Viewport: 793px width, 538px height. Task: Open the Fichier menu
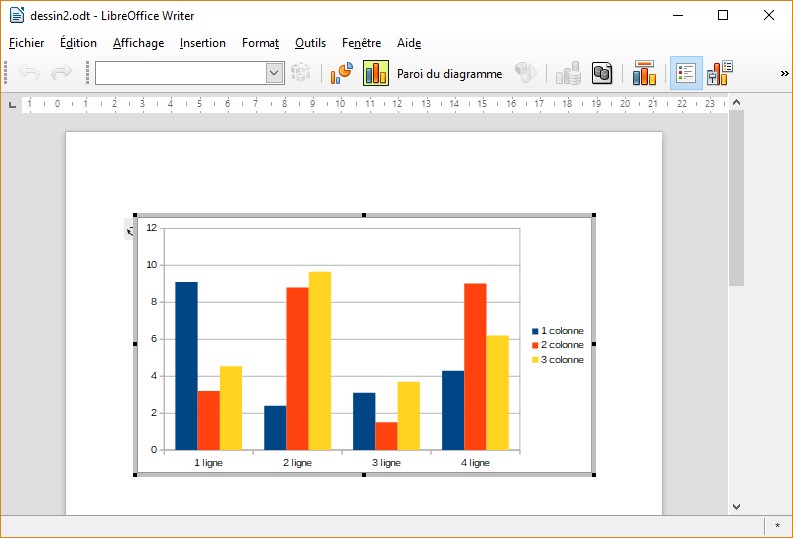coord(26,43)
